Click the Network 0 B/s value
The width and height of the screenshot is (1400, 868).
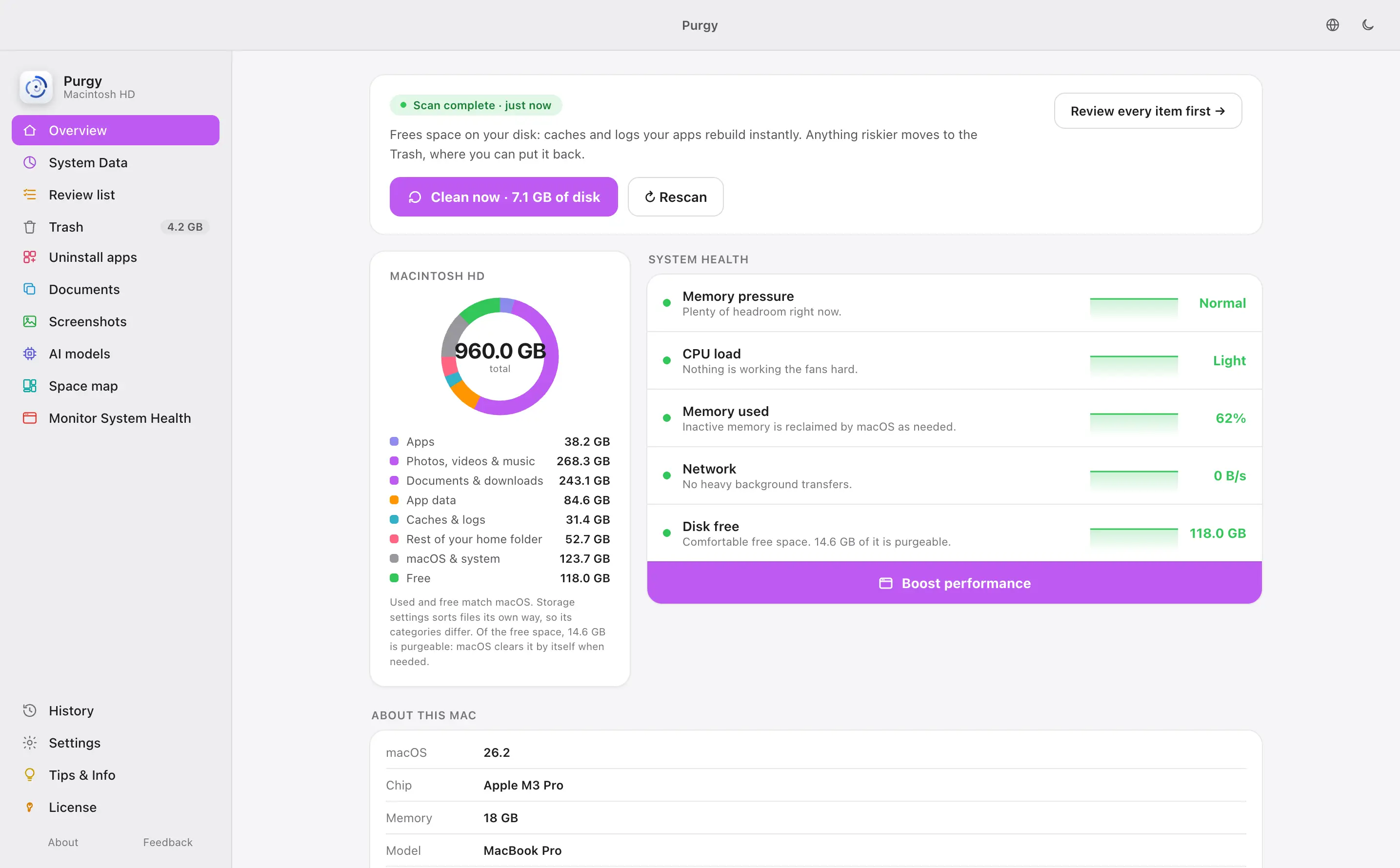[x=1229, y=476]
